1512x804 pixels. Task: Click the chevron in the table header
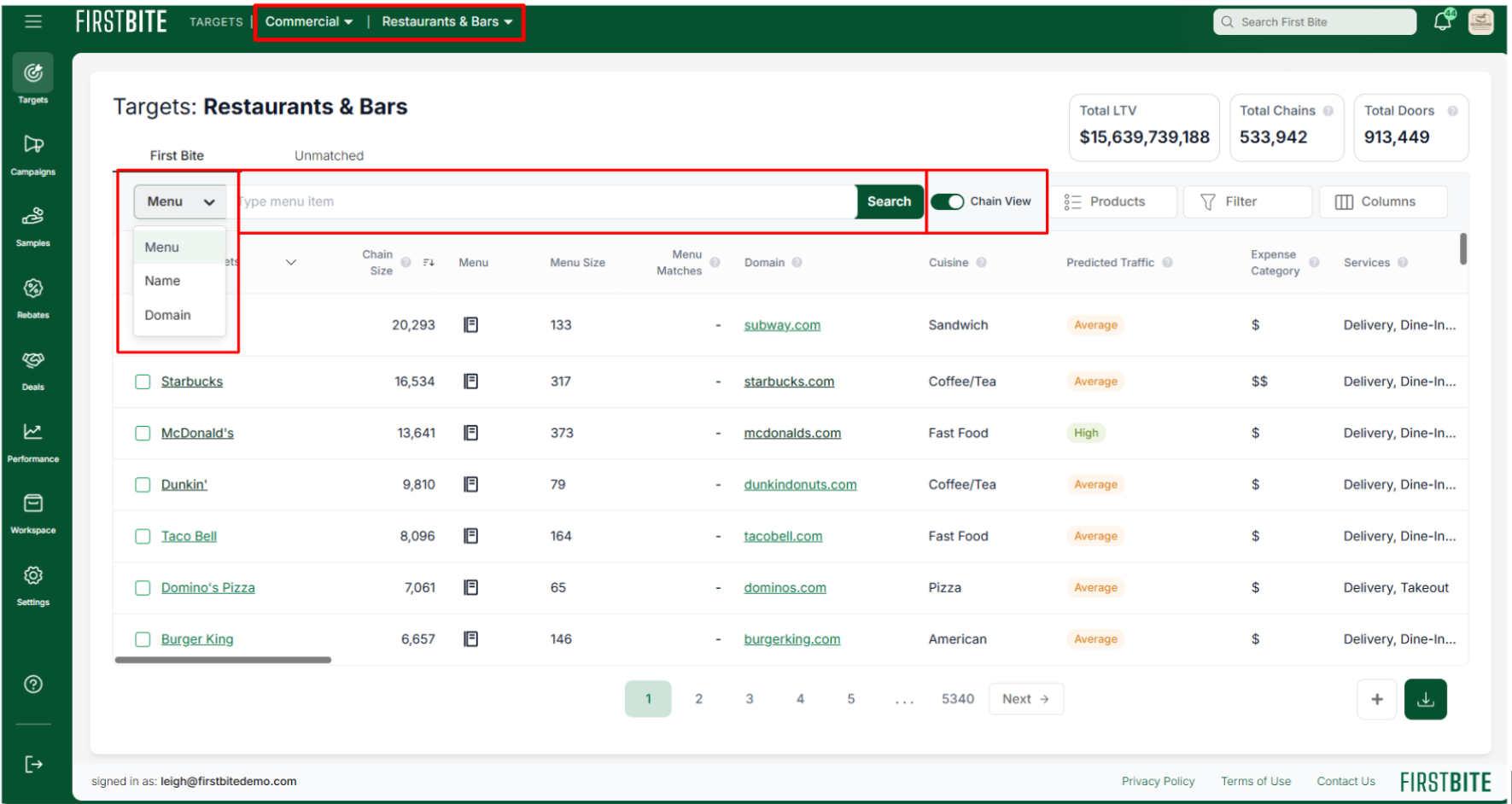pyautogui.click(x=290, y=262)
